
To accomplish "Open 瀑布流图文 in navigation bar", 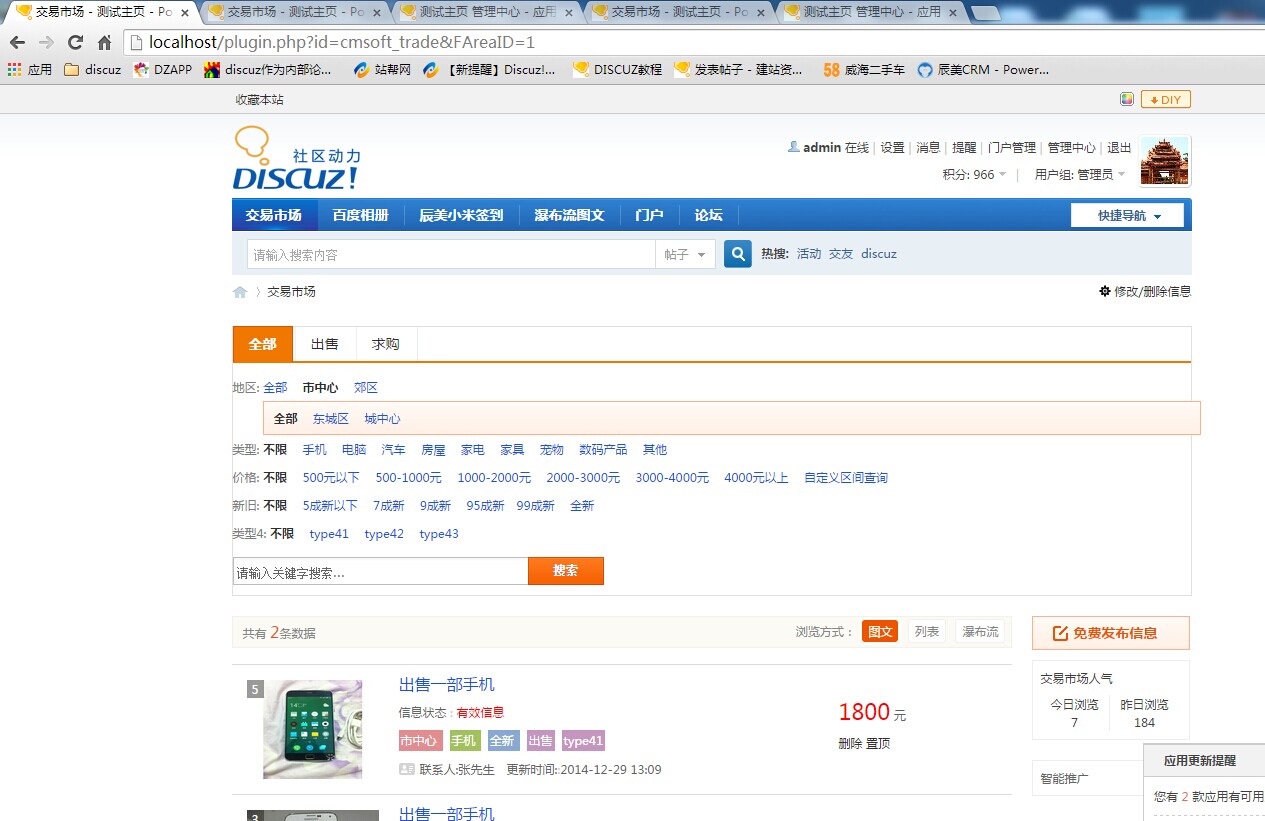I will pos(569,216).
